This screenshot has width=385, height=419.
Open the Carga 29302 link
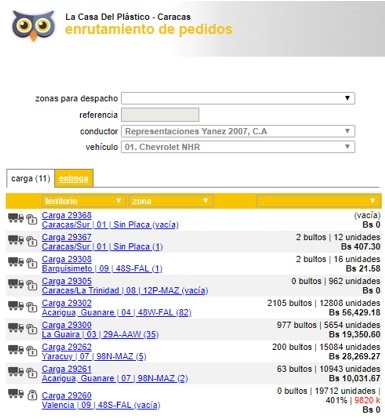point(67,303)
